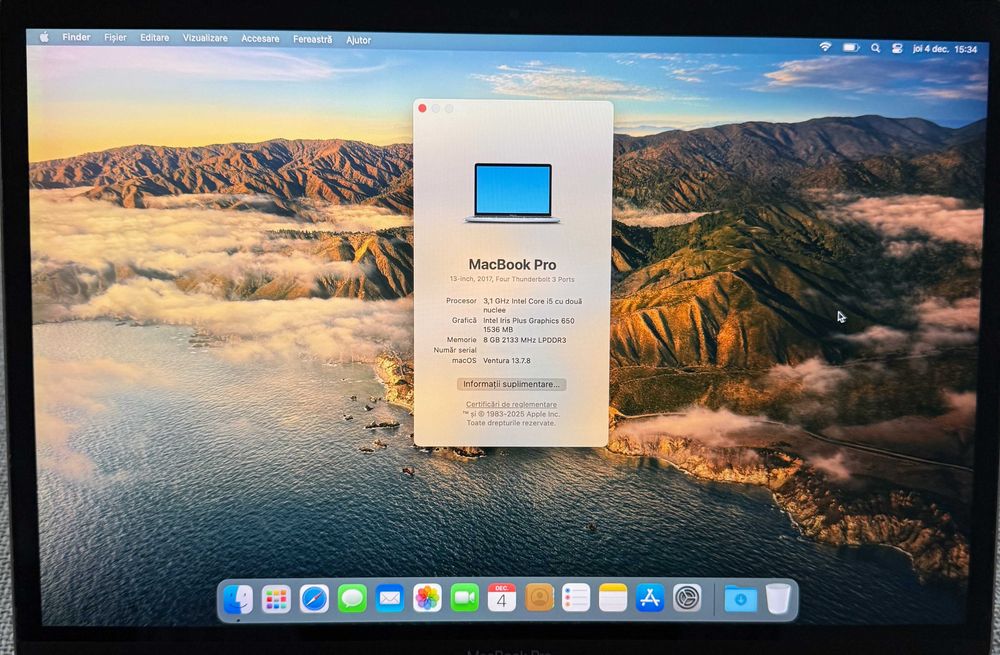Click the Wi-Fi status icon

click(825, 47)
